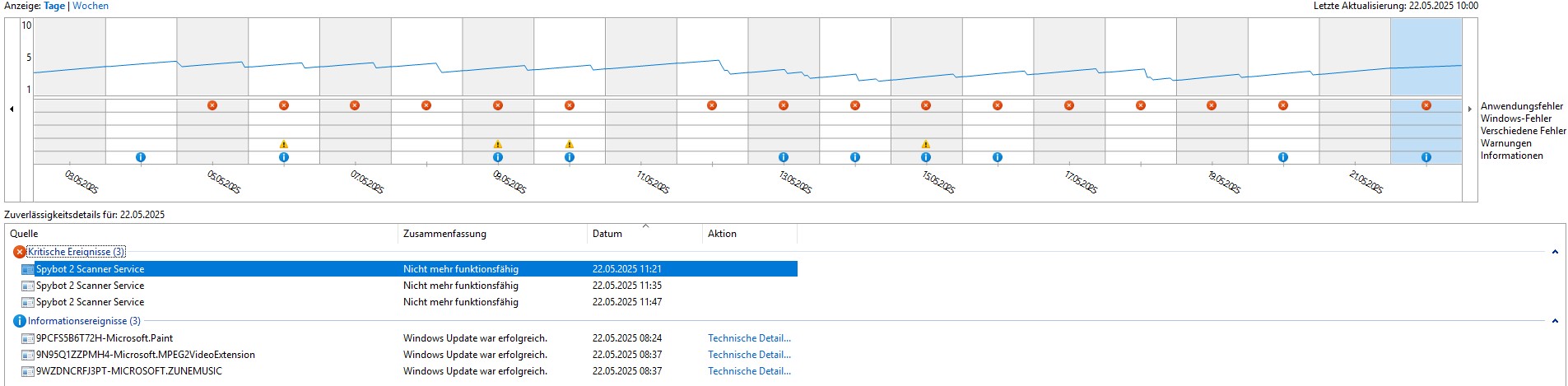The width and height of the screenshot is (1568, 386).
Task: Select 9WZDNCRFJ3PT-MICROSOFT.ZUNEMUSIC row
Action: coord(409,371)
